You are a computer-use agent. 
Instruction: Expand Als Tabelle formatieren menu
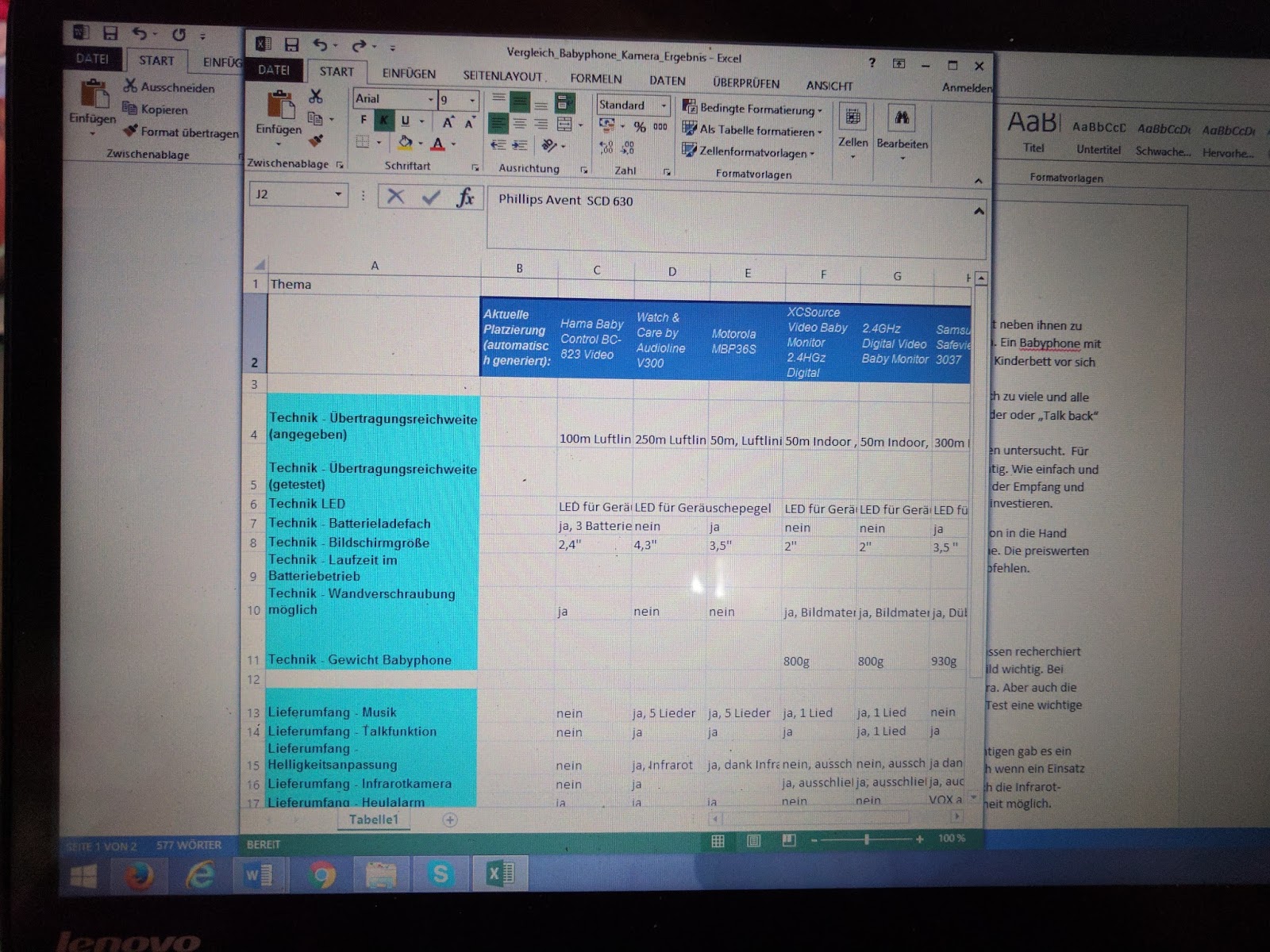752,130
